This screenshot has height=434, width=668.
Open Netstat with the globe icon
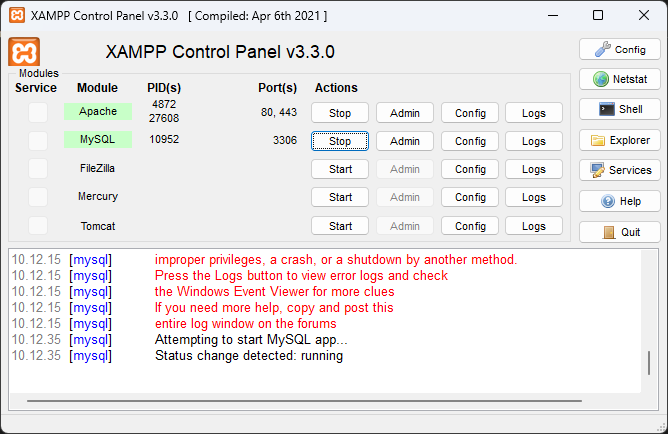pos(620,79)
